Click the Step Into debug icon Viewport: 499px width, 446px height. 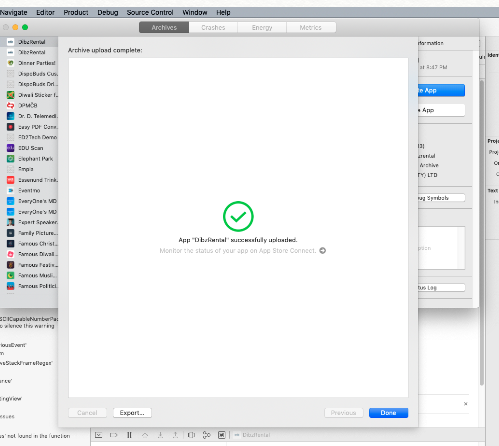click(160, 435)
